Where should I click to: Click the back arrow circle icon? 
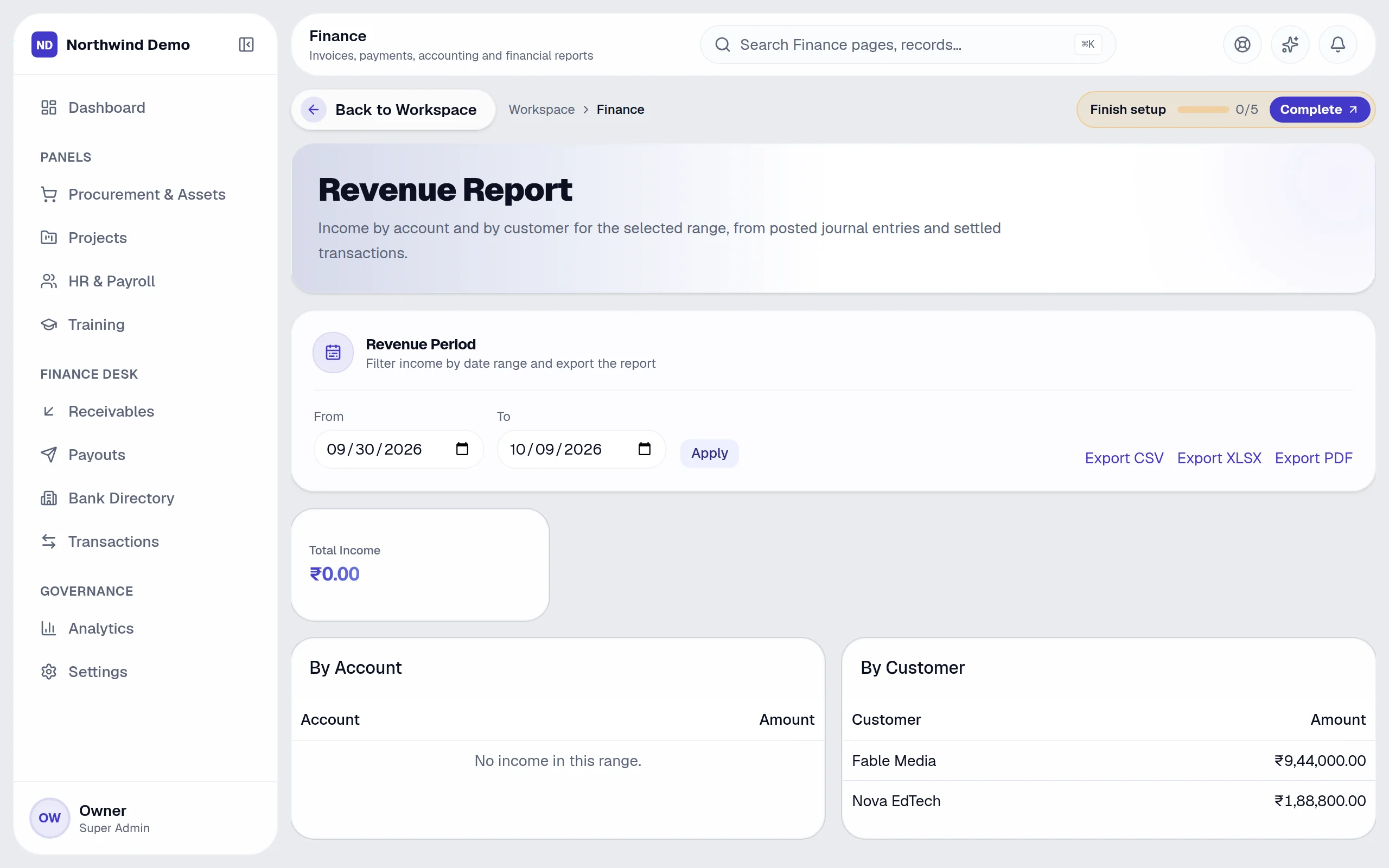pyautogui.click(x=314, y=109)
